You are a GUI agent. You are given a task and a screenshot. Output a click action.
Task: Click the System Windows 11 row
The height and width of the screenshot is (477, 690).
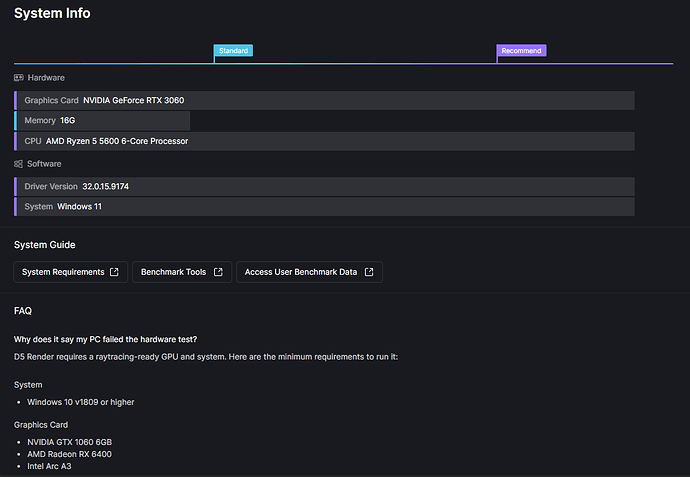point(324,206)
